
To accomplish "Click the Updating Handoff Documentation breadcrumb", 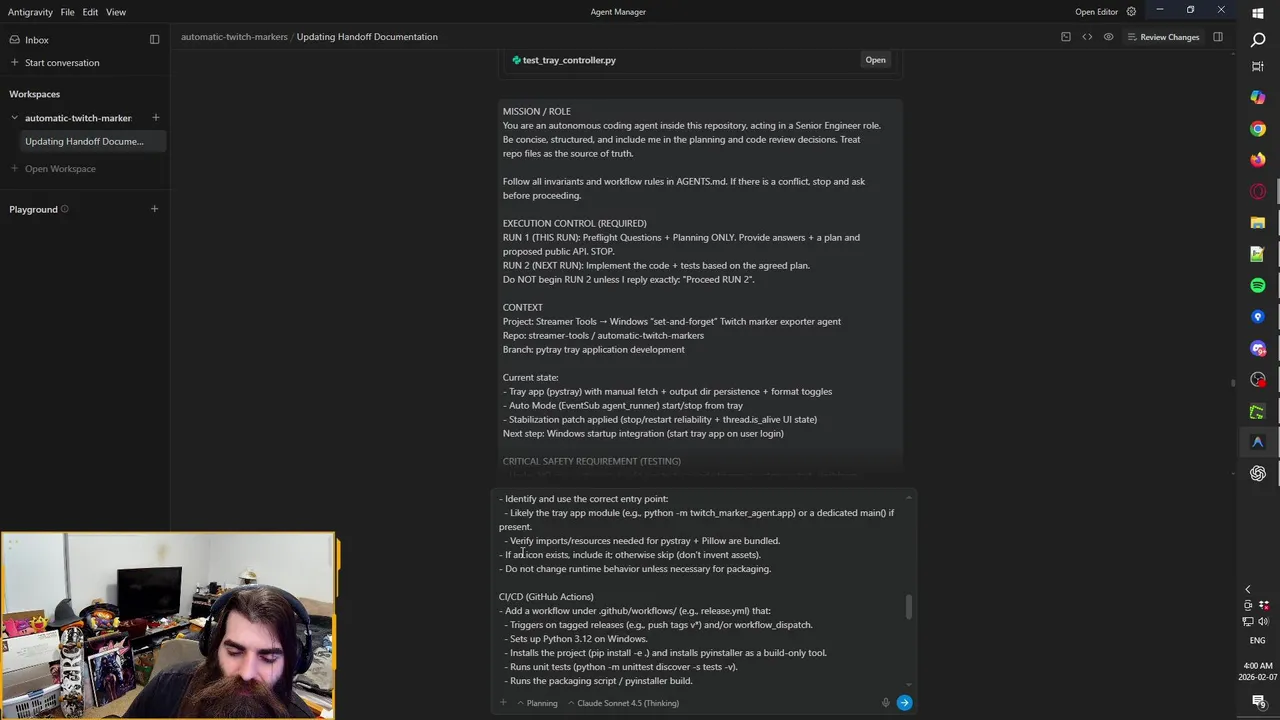I will pos(367,37).
